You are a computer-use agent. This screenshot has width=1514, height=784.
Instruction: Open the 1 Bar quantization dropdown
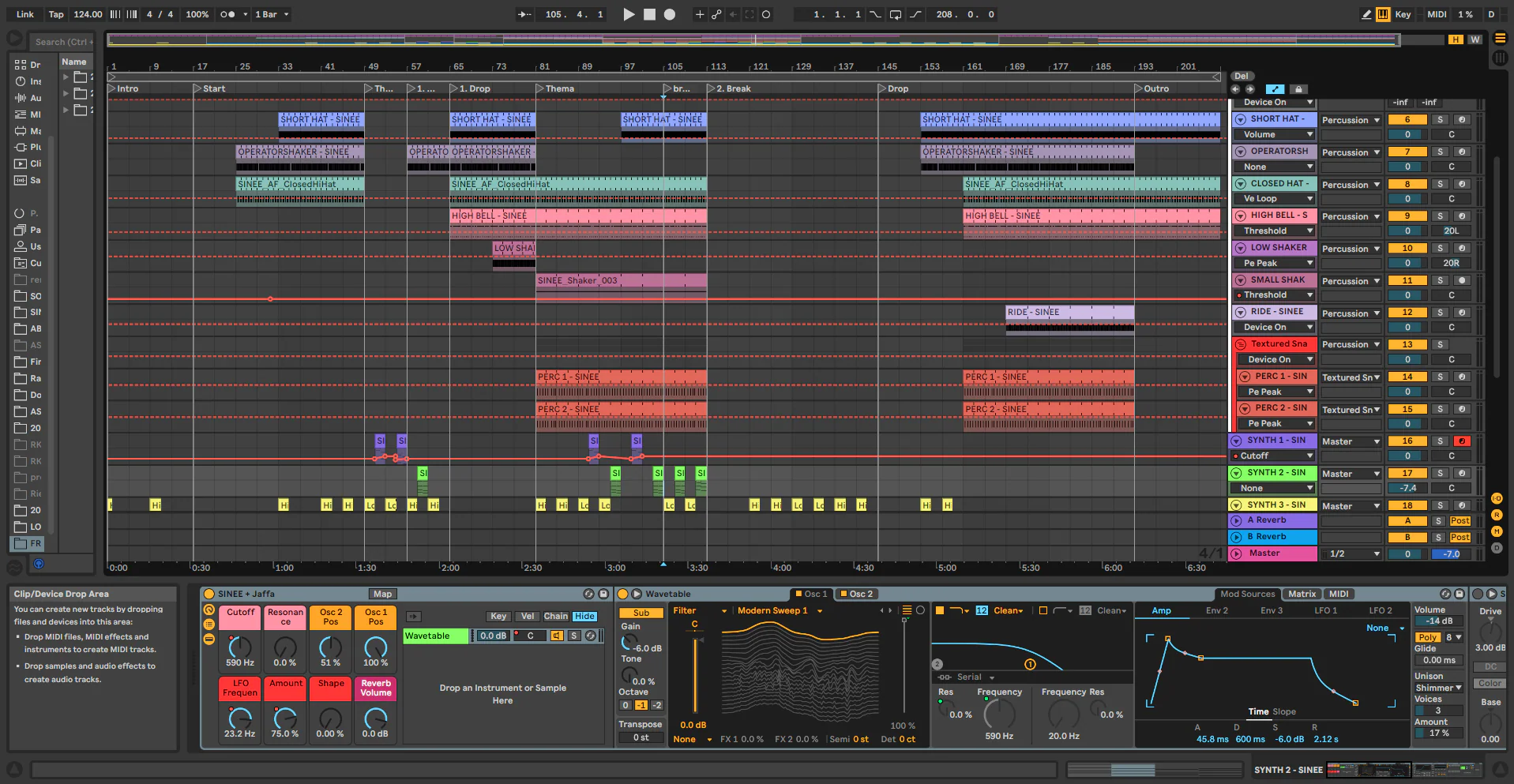coord(271,13)
